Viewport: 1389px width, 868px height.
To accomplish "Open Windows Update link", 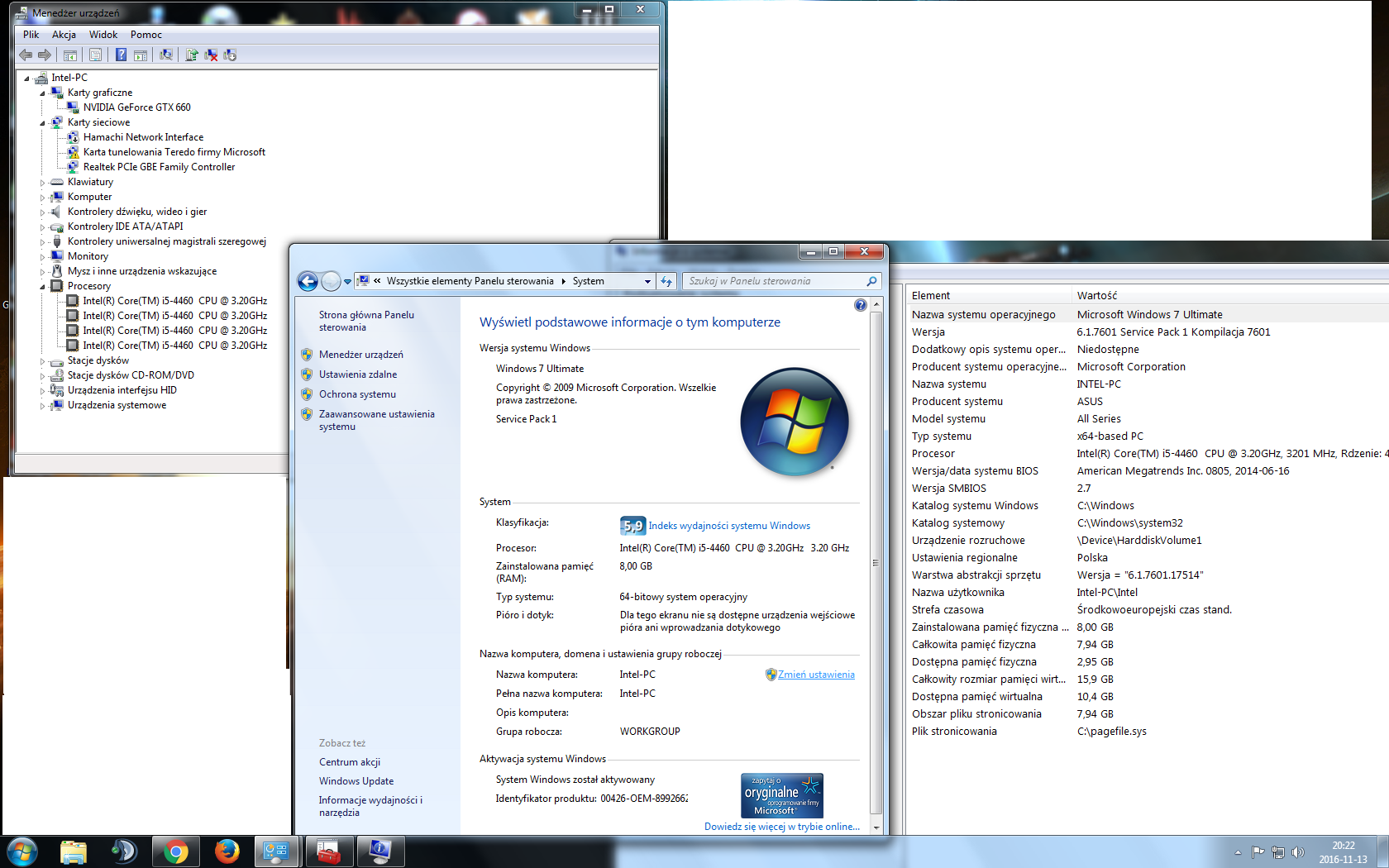I will point(356,781).
